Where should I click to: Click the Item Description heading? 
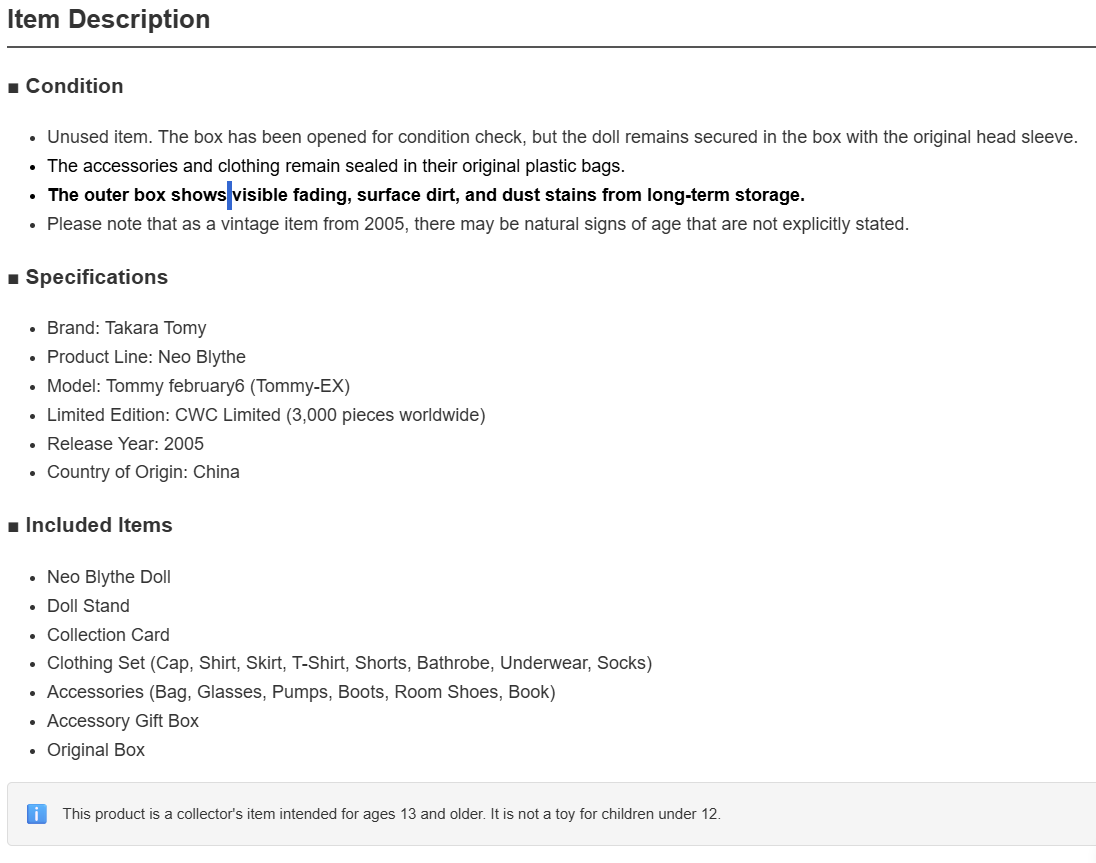tap(109, 20)
